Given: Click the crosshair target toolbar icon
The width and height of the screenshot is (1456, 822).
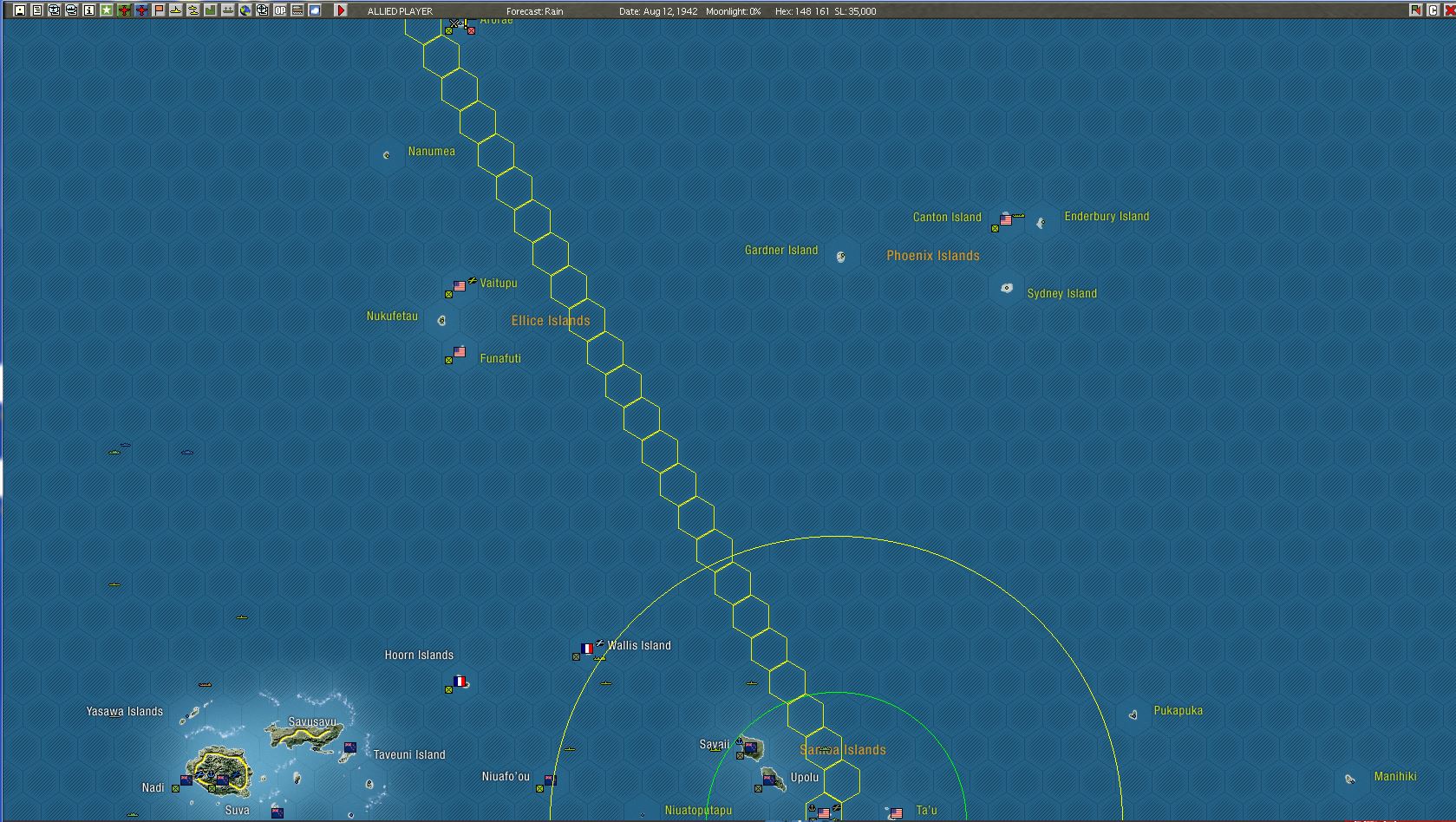Looking at the screenshot, I should tap(263, 10).
